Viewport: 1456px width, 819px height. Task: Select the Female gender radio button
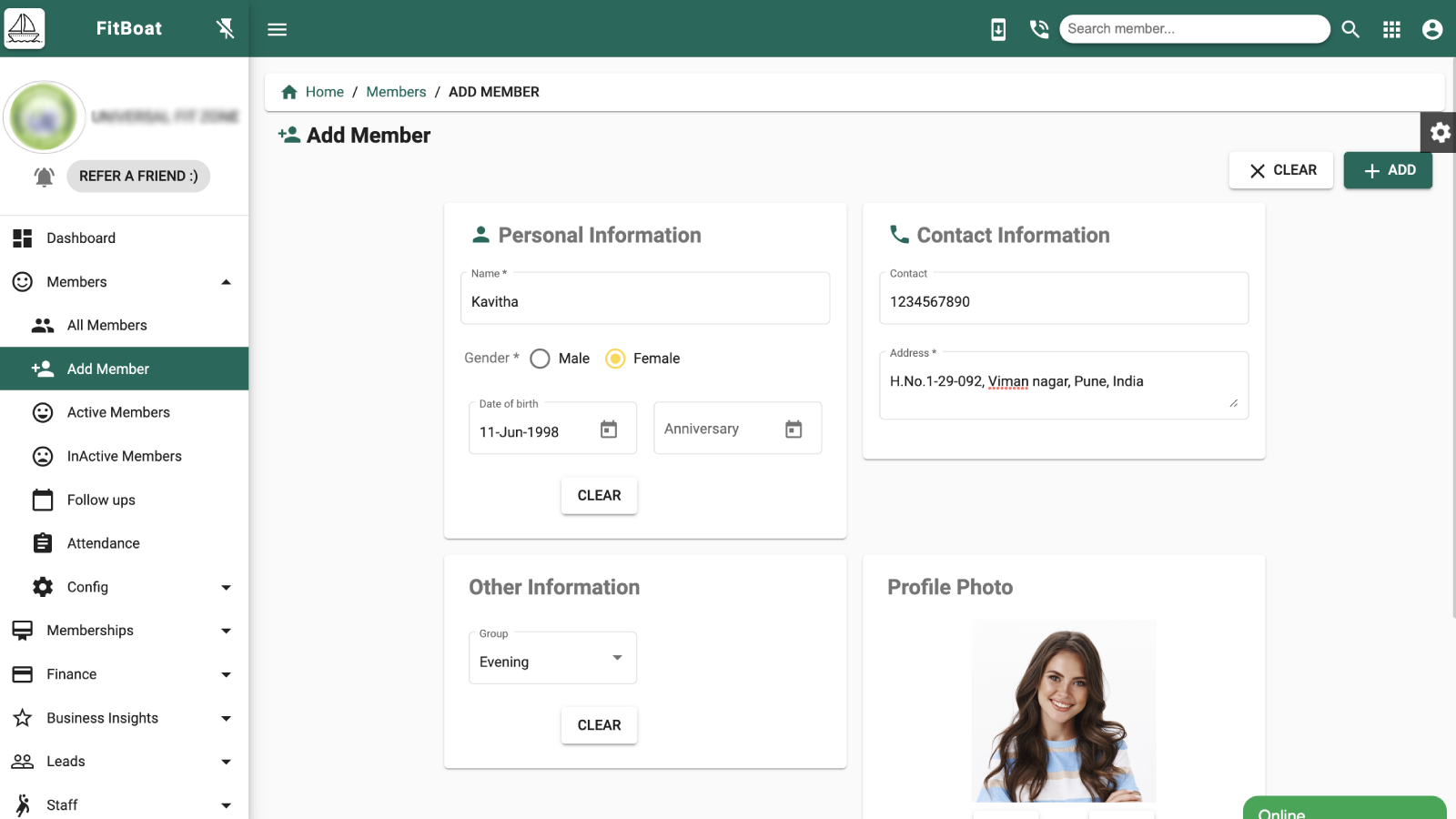pos(615,359)
